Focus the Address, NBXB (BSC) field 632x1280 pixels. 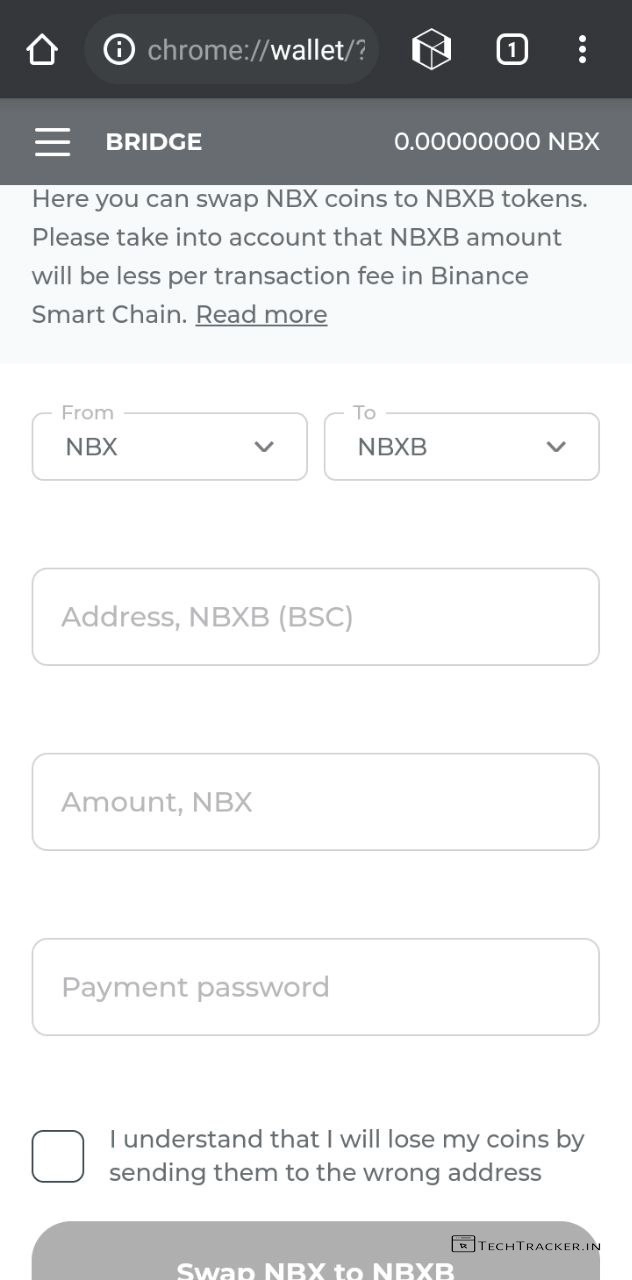316,617
